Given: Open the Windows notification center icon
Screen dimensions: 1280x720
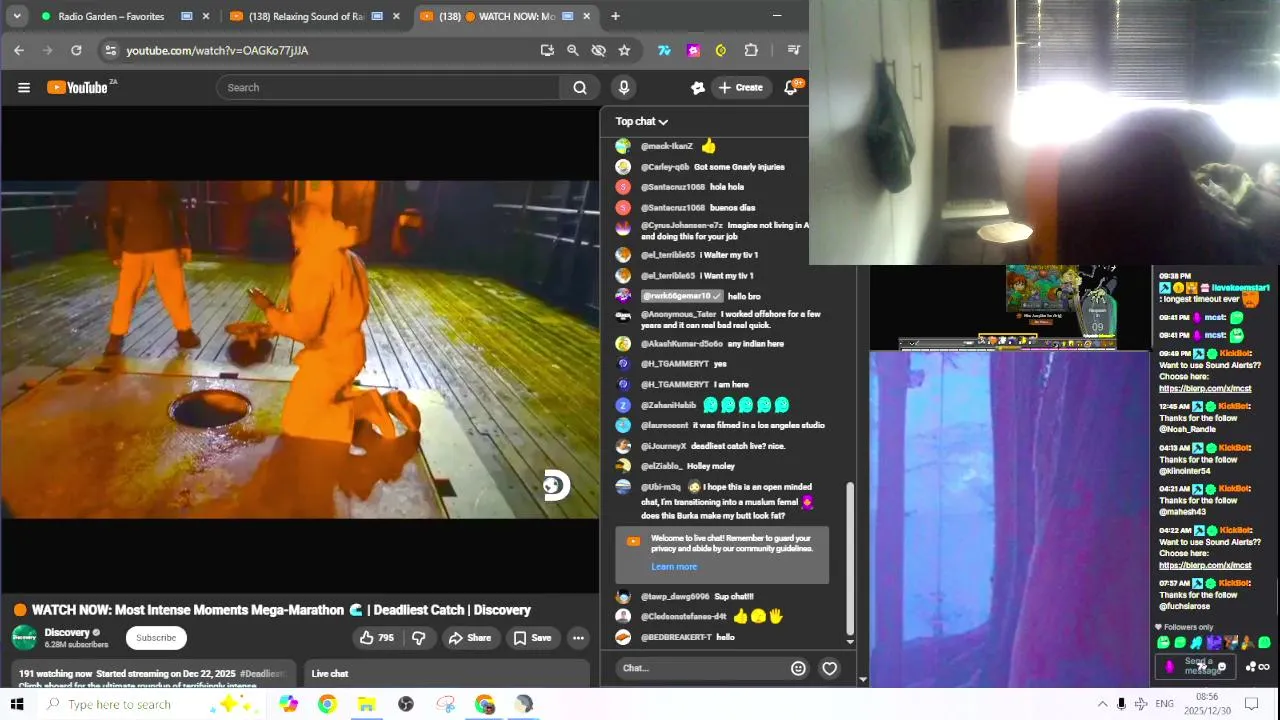Looking at the screenshot, I should 1250,704.
